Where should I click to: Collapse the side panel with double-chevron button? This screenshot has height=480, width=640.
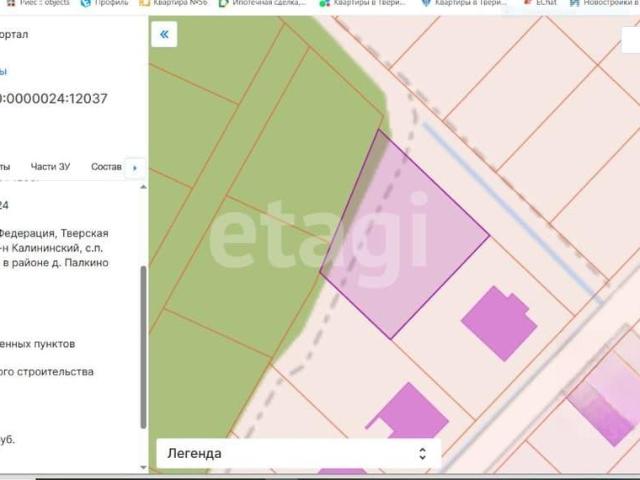click(x=164, y=34)
